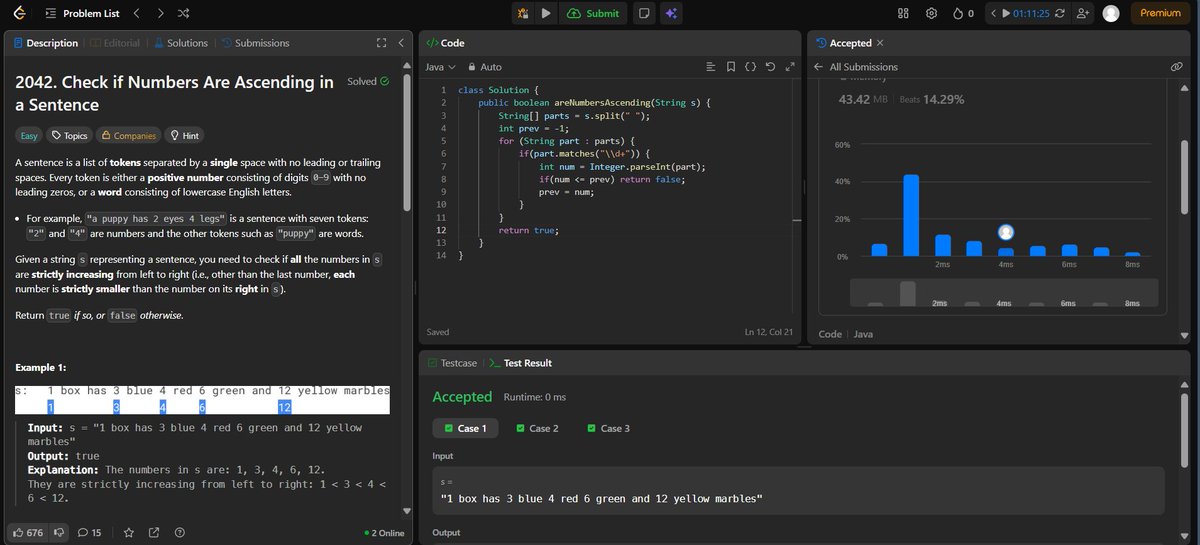Open the 15 comments
Image resolution: width=1200 pixels, height=545 pixels.
click(90, 532)
